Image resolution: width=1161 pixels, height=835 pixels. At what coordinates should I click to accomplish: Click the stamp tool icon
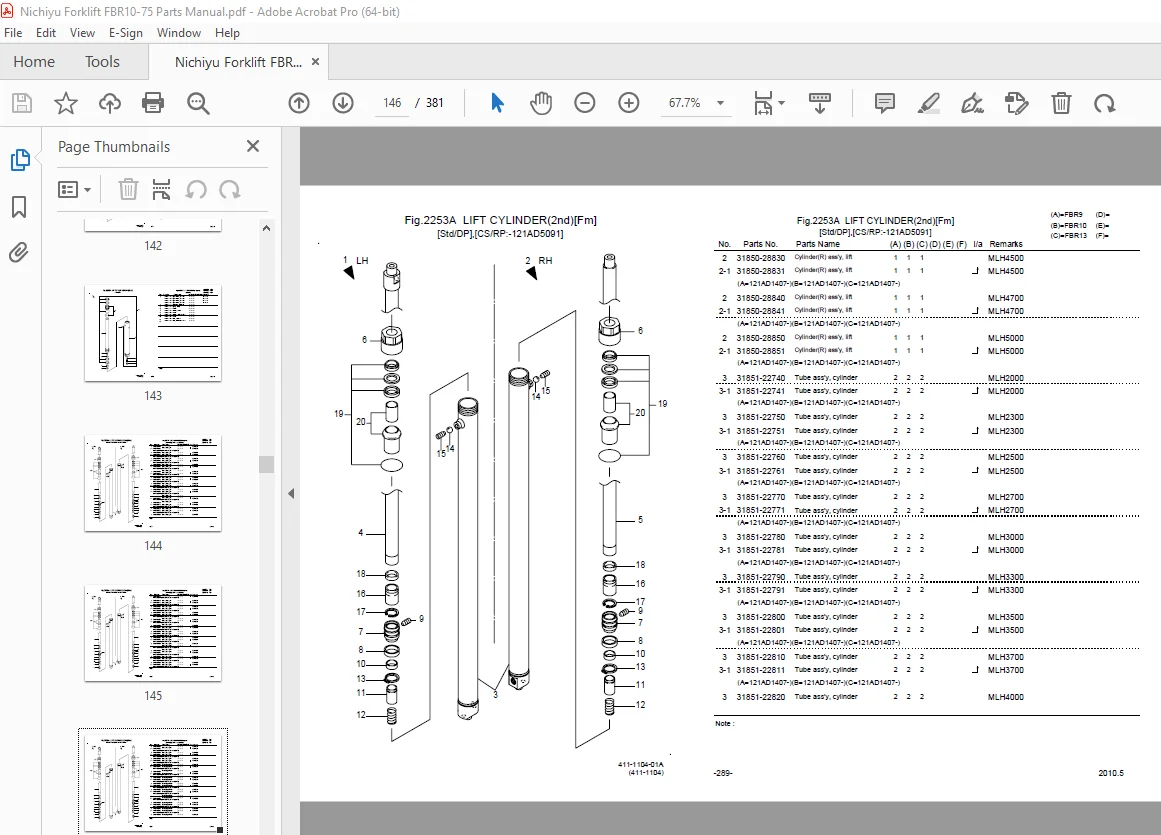tap(1017, 103)
